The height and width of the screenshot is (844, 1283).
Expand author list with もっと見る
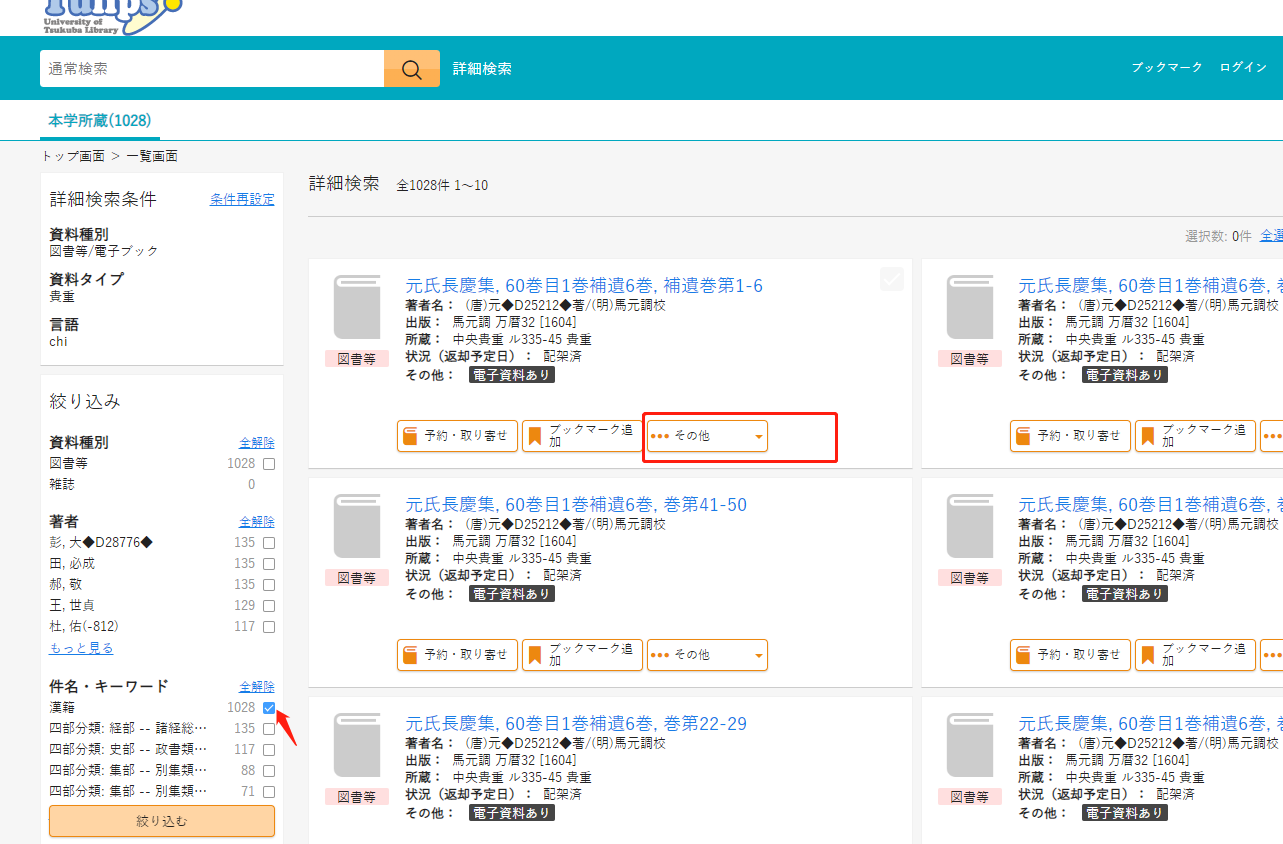81,648
